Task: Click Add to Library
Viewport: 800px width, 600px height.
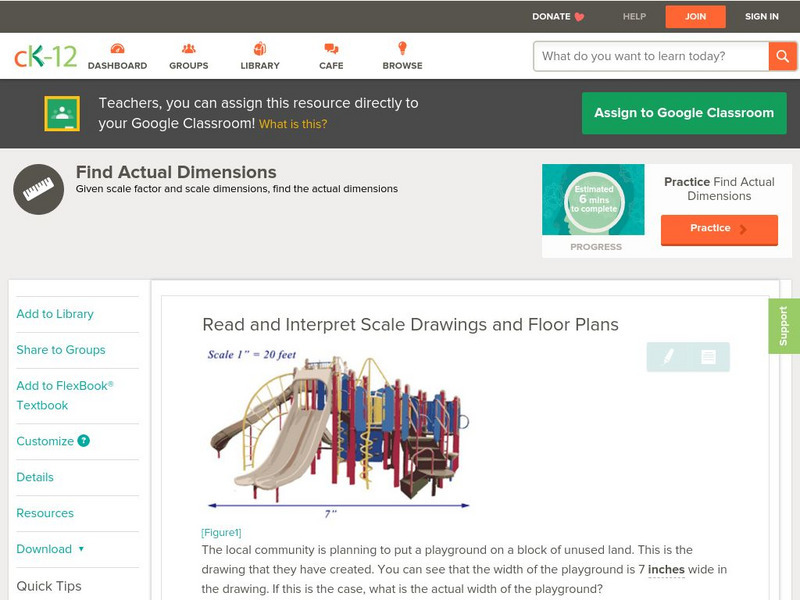Action: pyautogui.click(x=55, y=314)
